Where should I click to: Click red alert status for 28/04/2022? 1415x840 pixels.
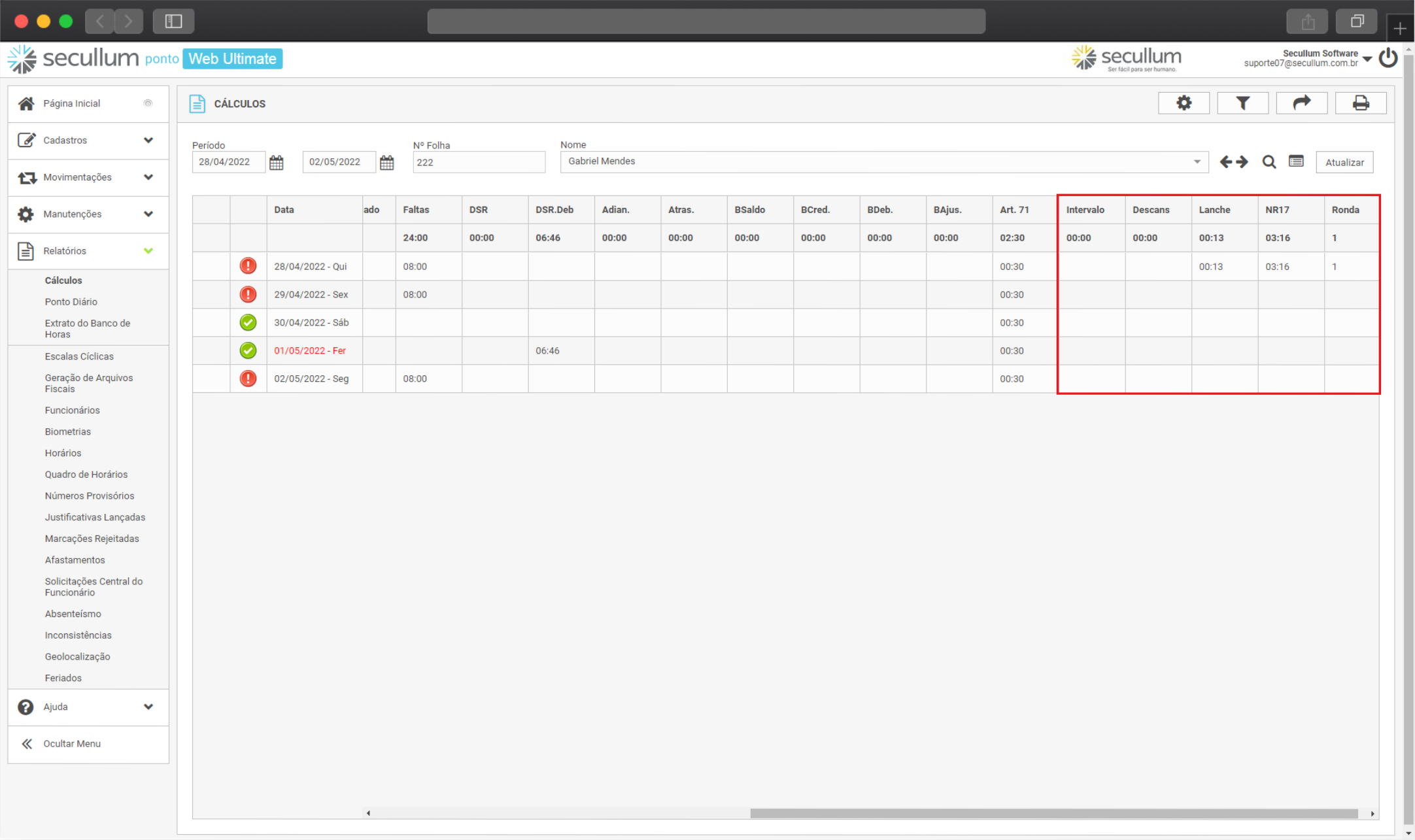248,266
